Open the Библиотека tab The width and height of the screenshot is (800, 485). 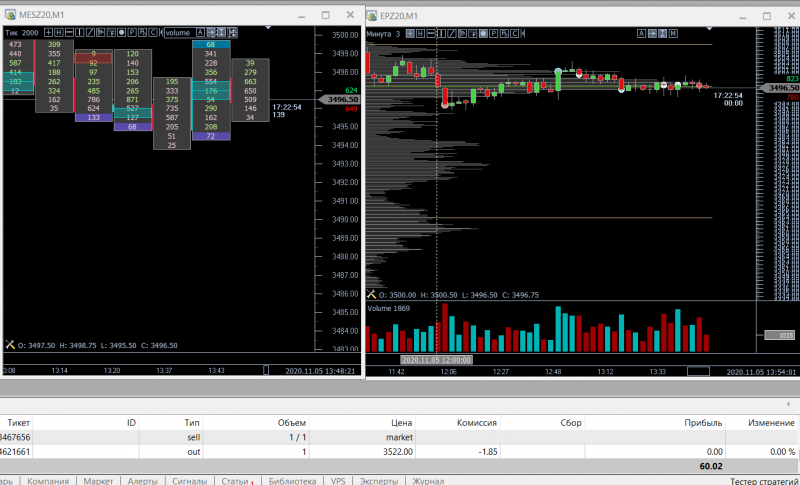point(292,481)
